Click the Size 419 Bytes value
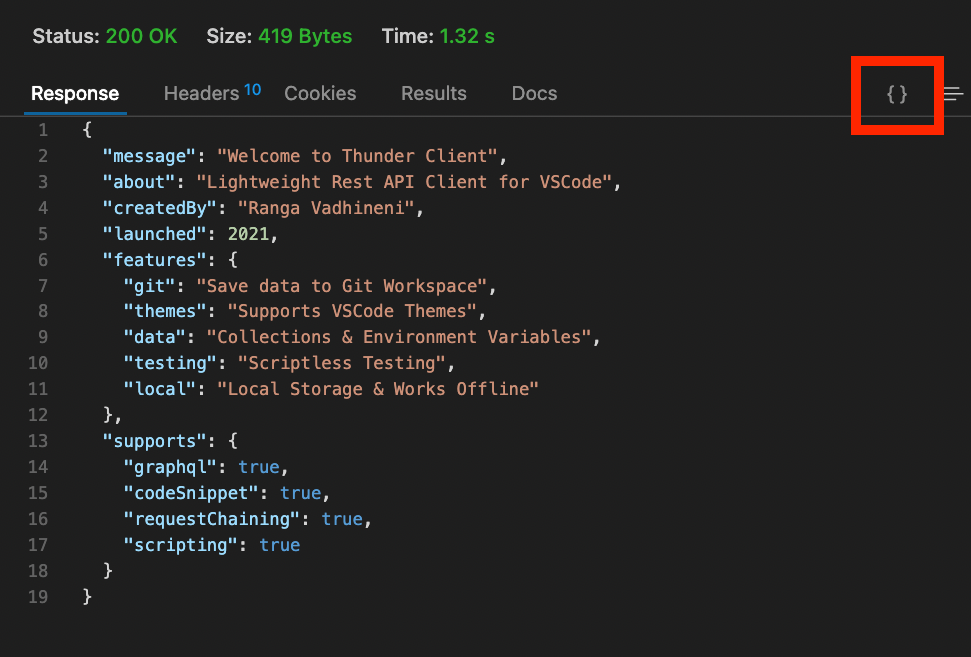The image size is (971, 657). coord(305,36)
